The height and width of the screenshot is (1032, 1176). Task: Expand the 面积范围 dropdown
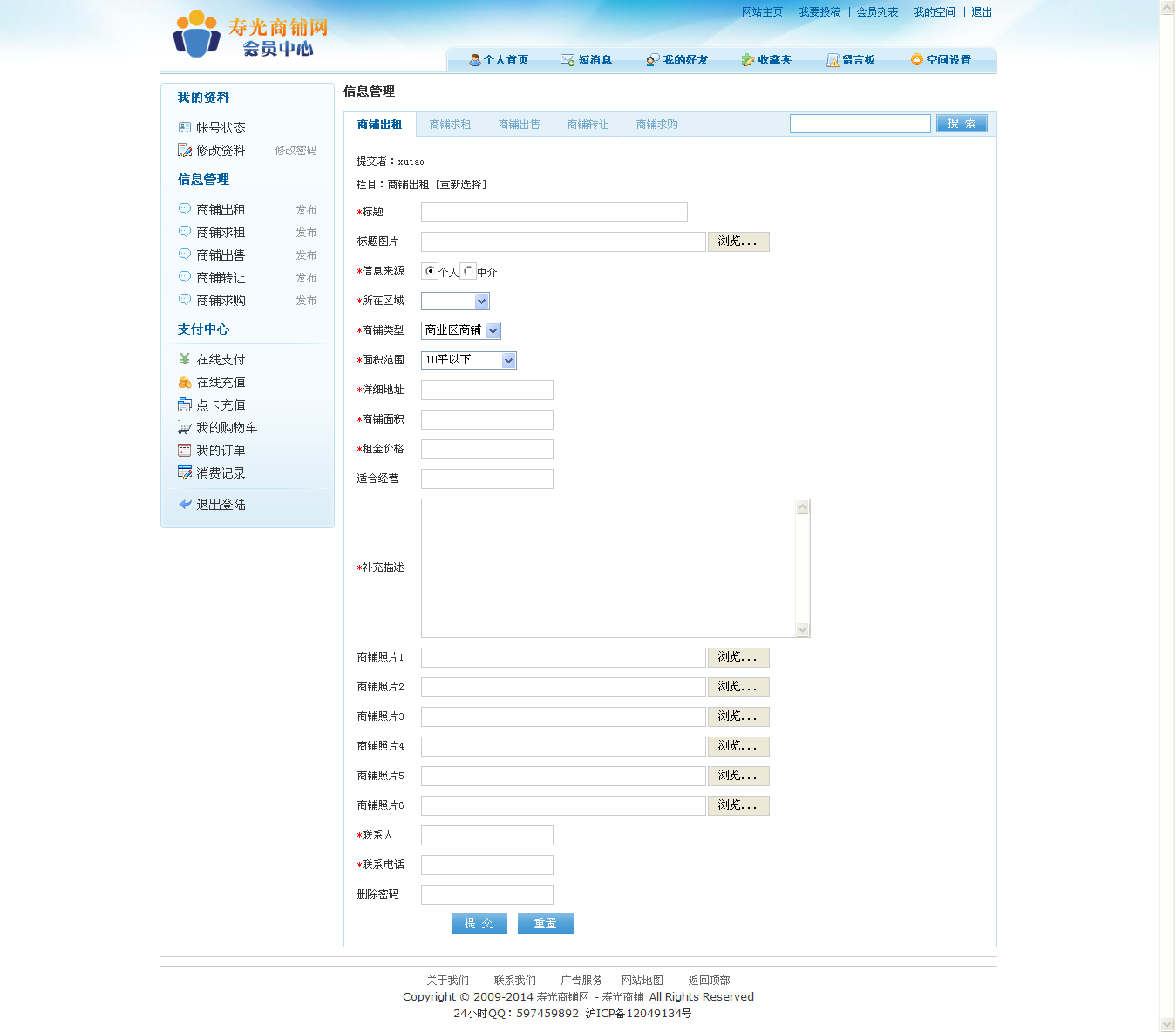[508, 361]
